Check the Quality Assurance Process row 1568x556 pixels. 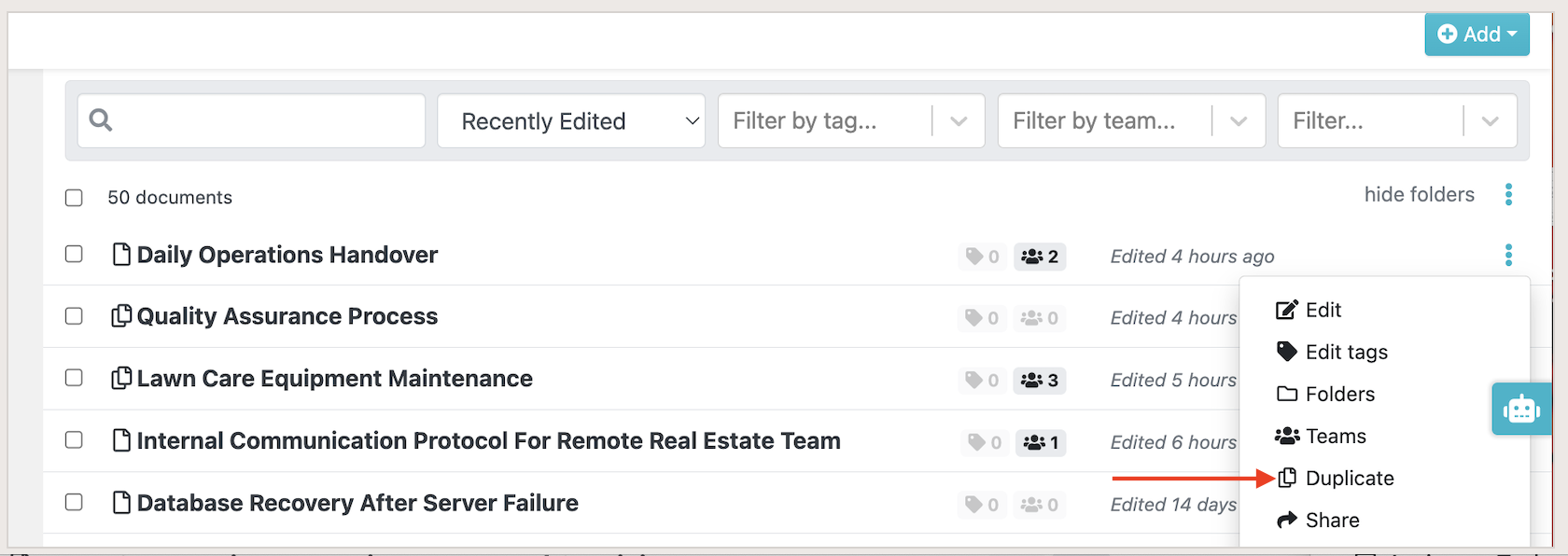pyautogui.click(x=74, y=316)
